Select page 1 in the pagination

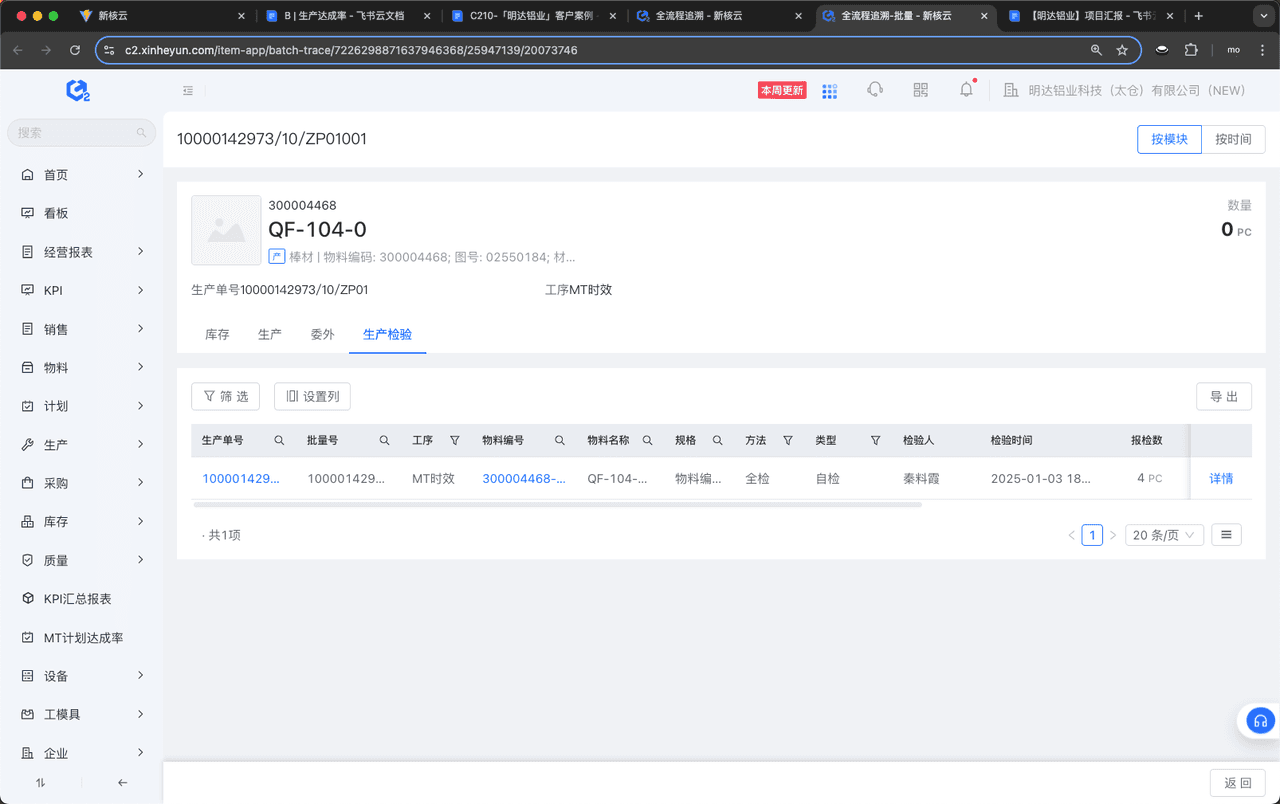click(x=1092, y=535)
